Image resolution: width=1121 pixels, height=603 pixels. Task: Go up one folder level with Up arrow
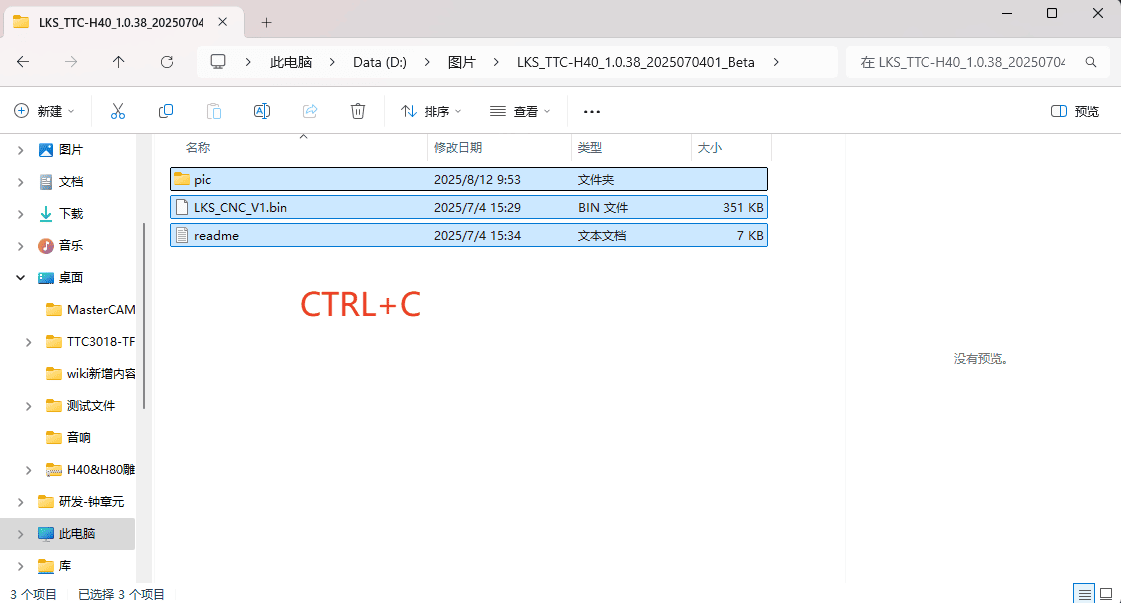[119, 62]
